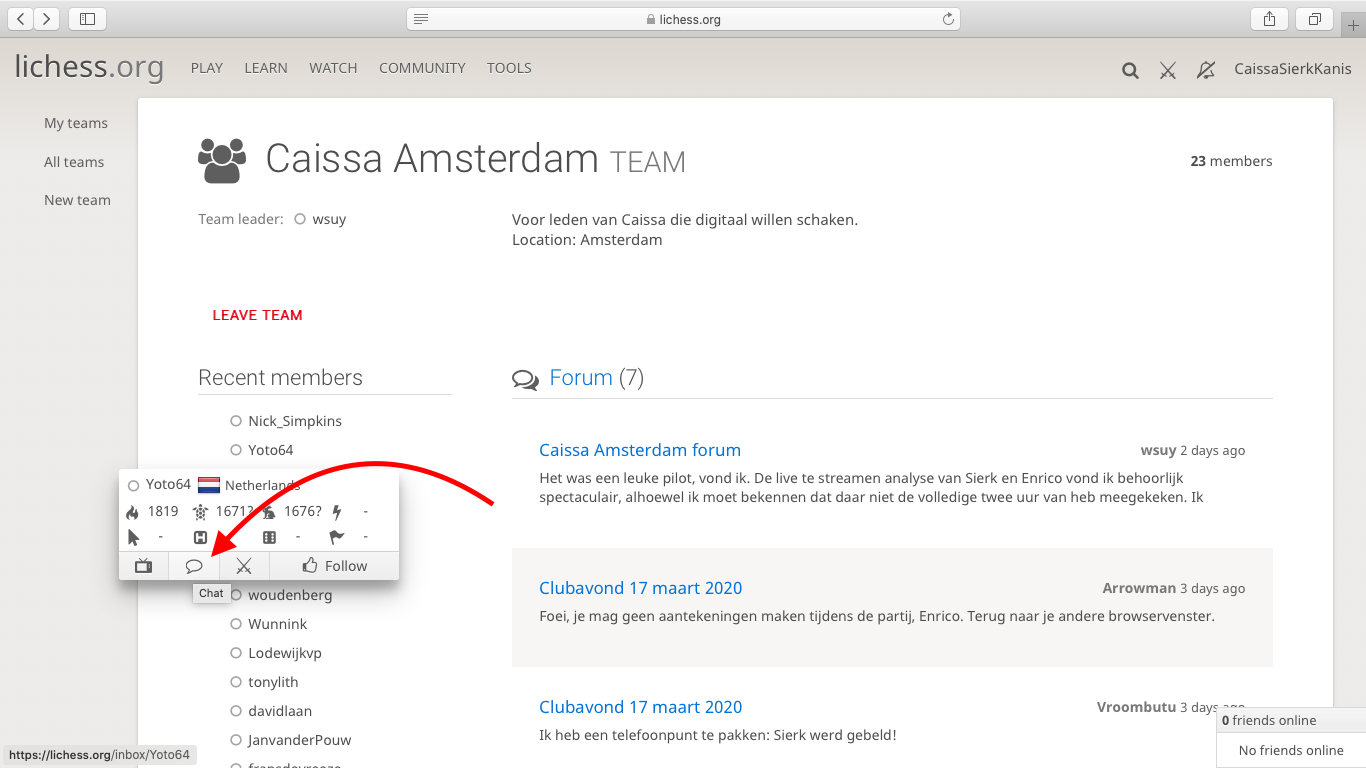Click post author wsuy in forum
Viewport: 1366px width, 768px height.
[1158, 450]
